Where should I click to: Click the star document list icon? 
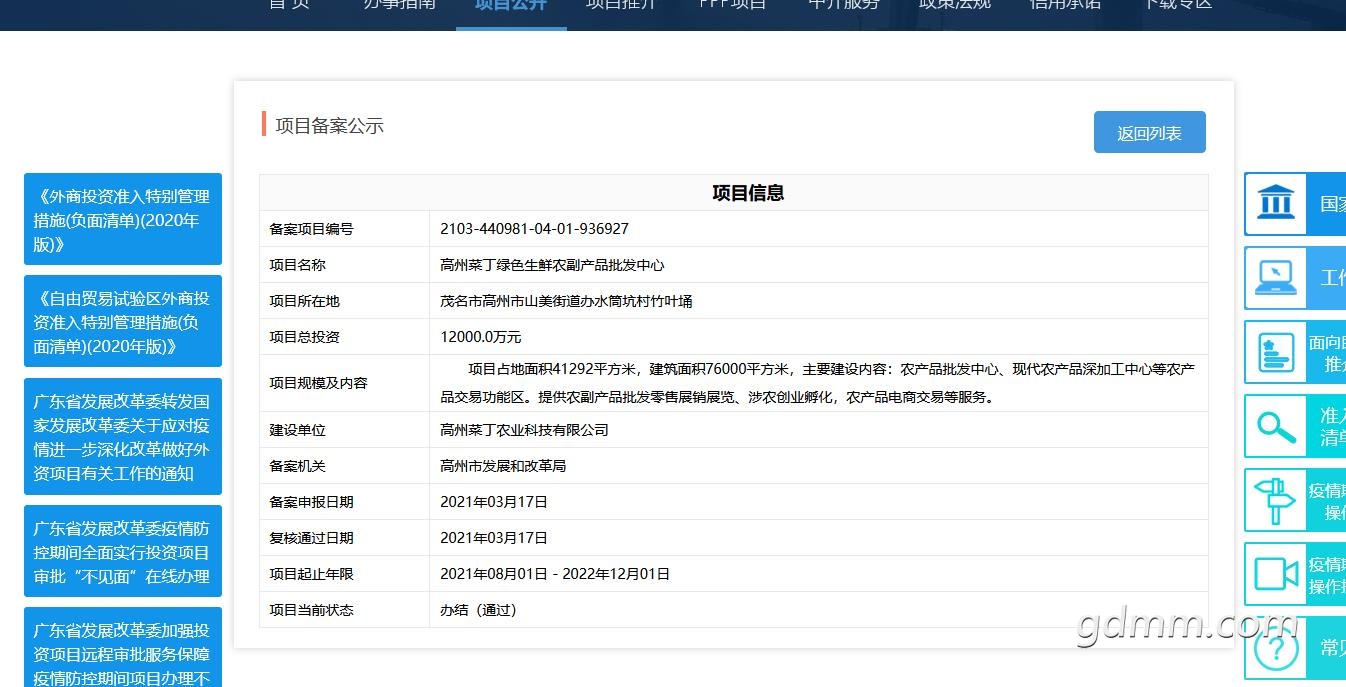(1276, 351)
